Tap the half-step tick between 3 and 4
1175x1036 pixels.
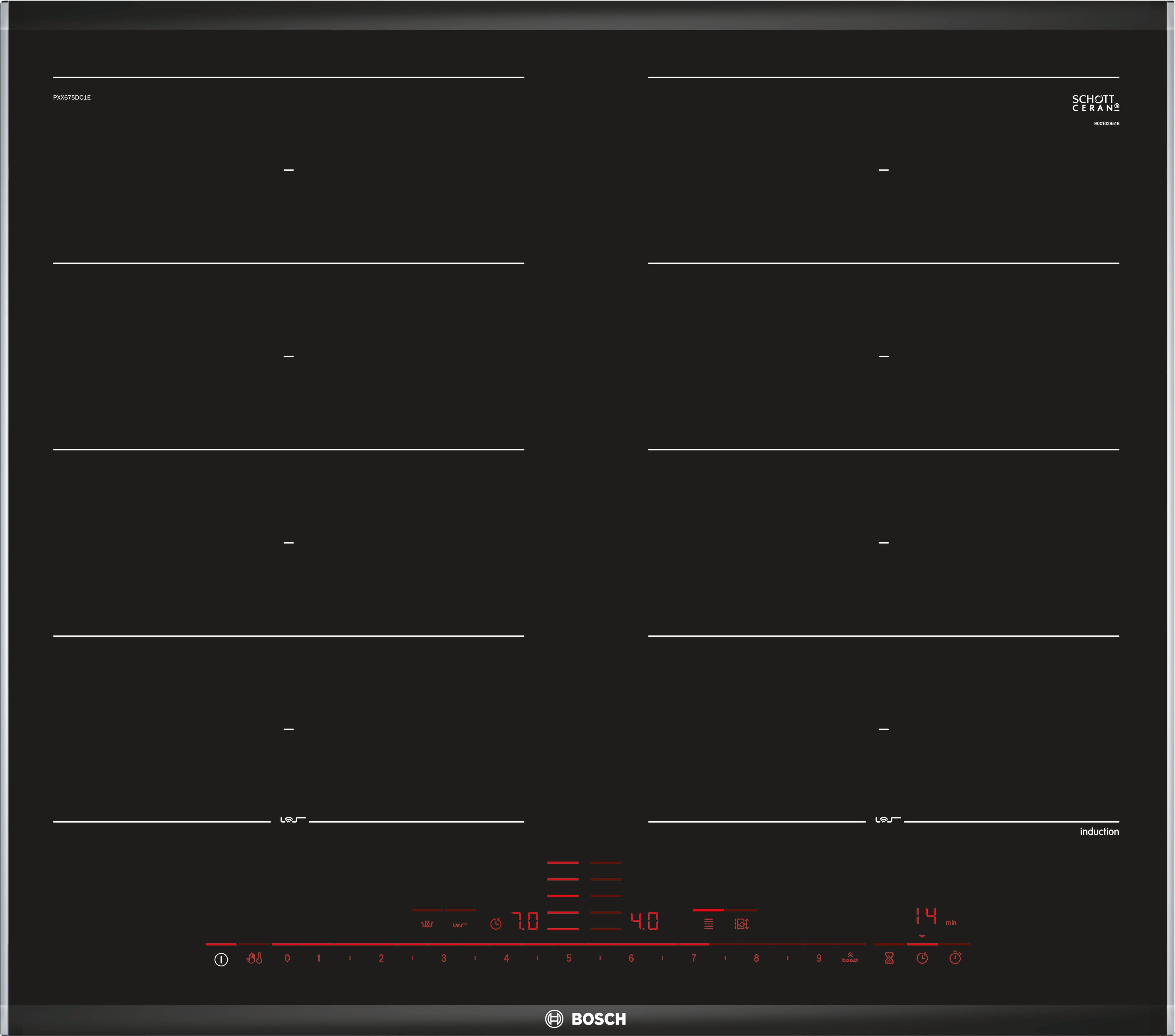click(475, 958)
